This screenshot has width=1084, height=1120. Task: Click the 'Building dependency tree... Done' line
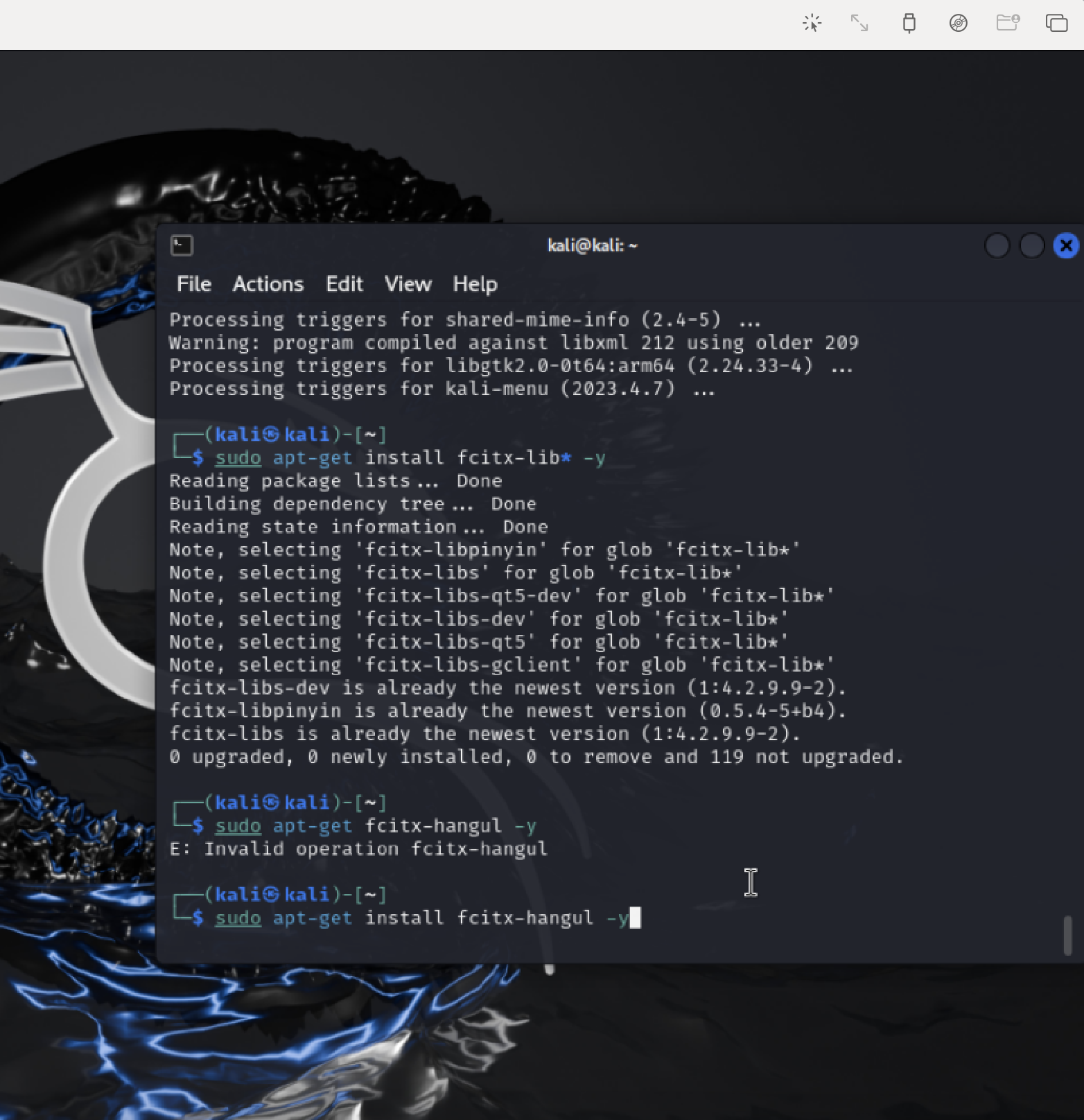(x=353, y=504)
